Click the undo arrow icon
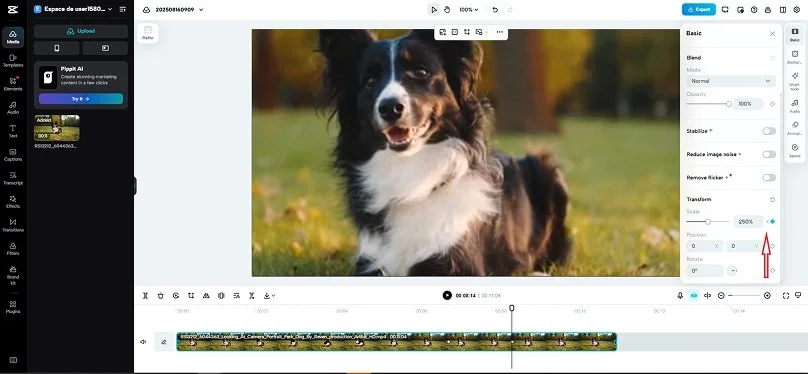Image resolution: width=808 pixels, height=374 pixels. 495,9
